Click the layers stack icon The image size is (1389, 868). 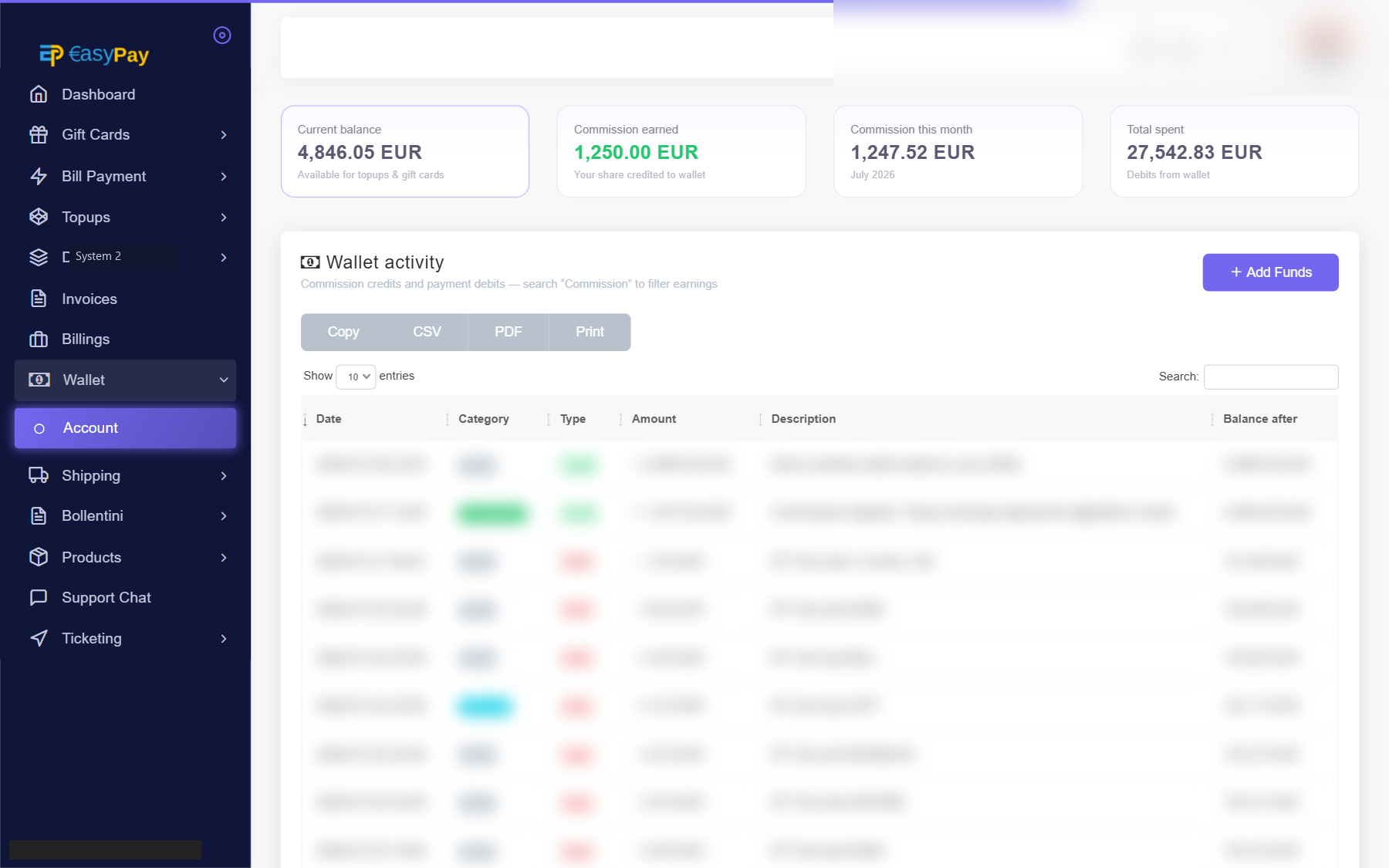click(39, 257)
